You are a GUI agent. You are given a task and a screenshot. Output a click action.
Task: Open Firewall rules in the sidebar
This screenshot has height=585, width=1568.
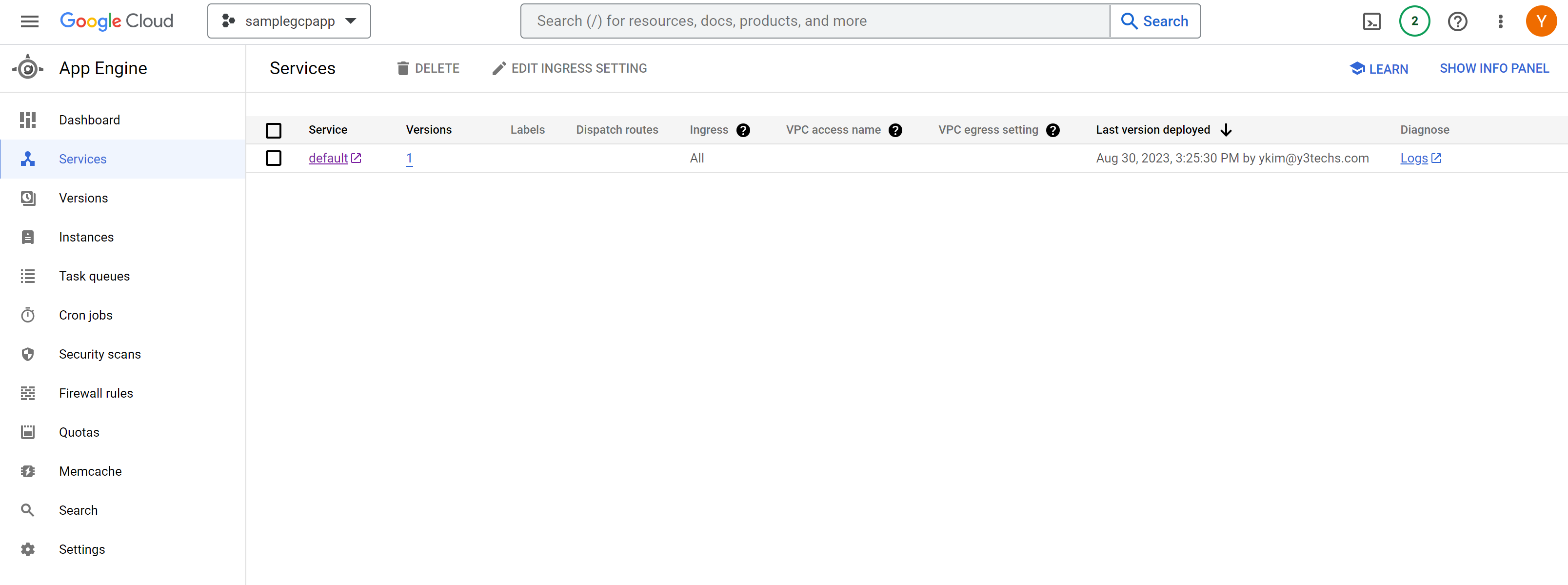[x=96, y=393]
